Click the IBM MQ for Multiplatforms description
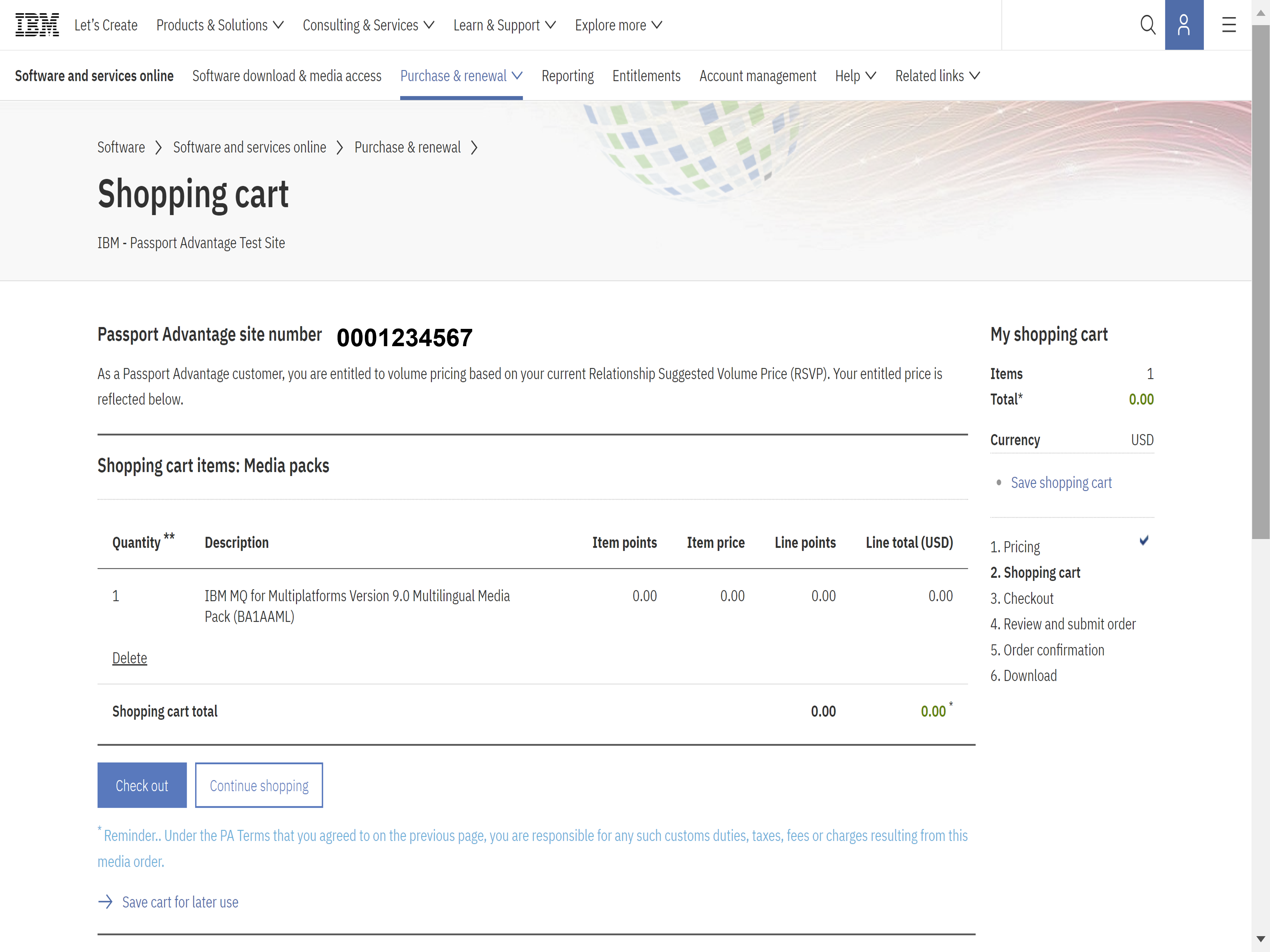The width and height of the screenshot is (1270, 952). (x=357, y=606)
